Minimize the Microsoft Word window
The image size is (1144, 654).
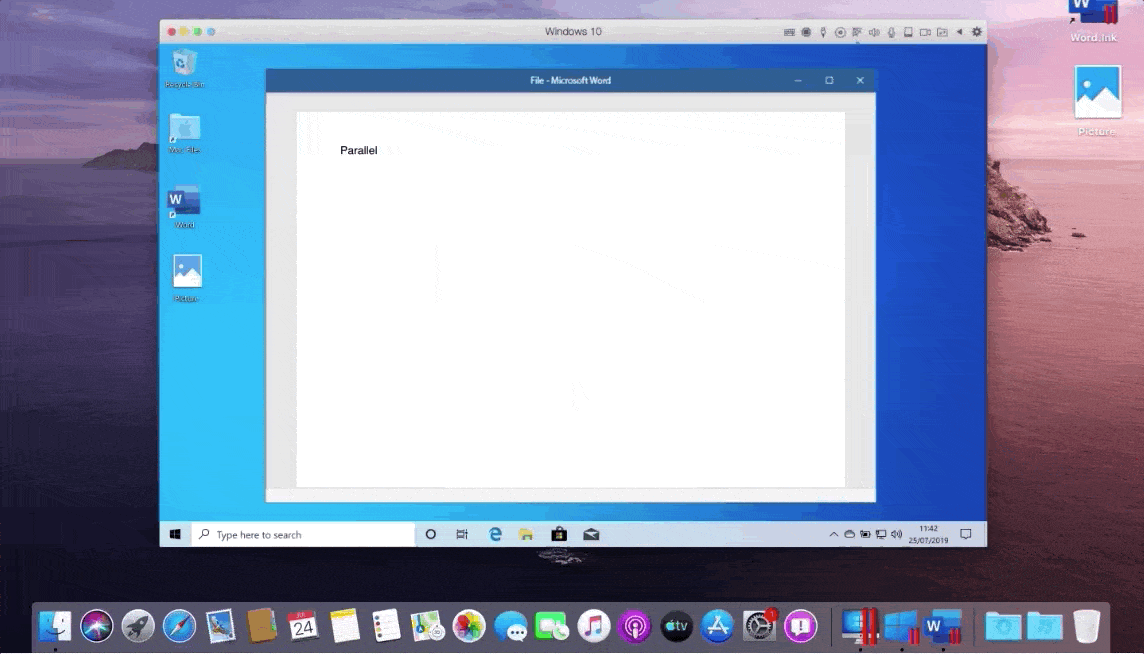point(798,80)
